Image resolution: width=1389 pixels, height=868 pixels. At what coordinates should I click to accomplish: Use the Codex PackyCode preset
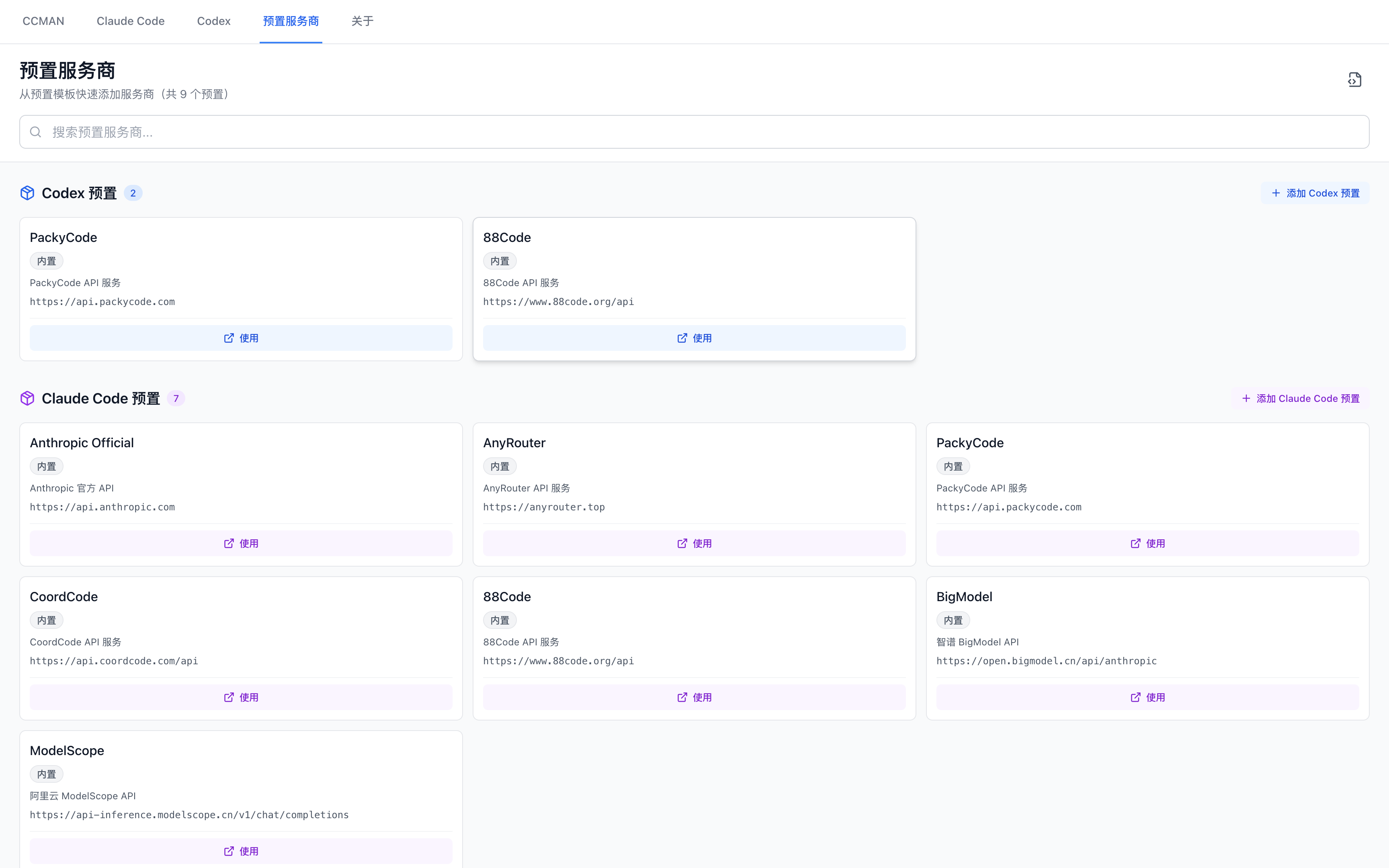[x=241, y=338]
